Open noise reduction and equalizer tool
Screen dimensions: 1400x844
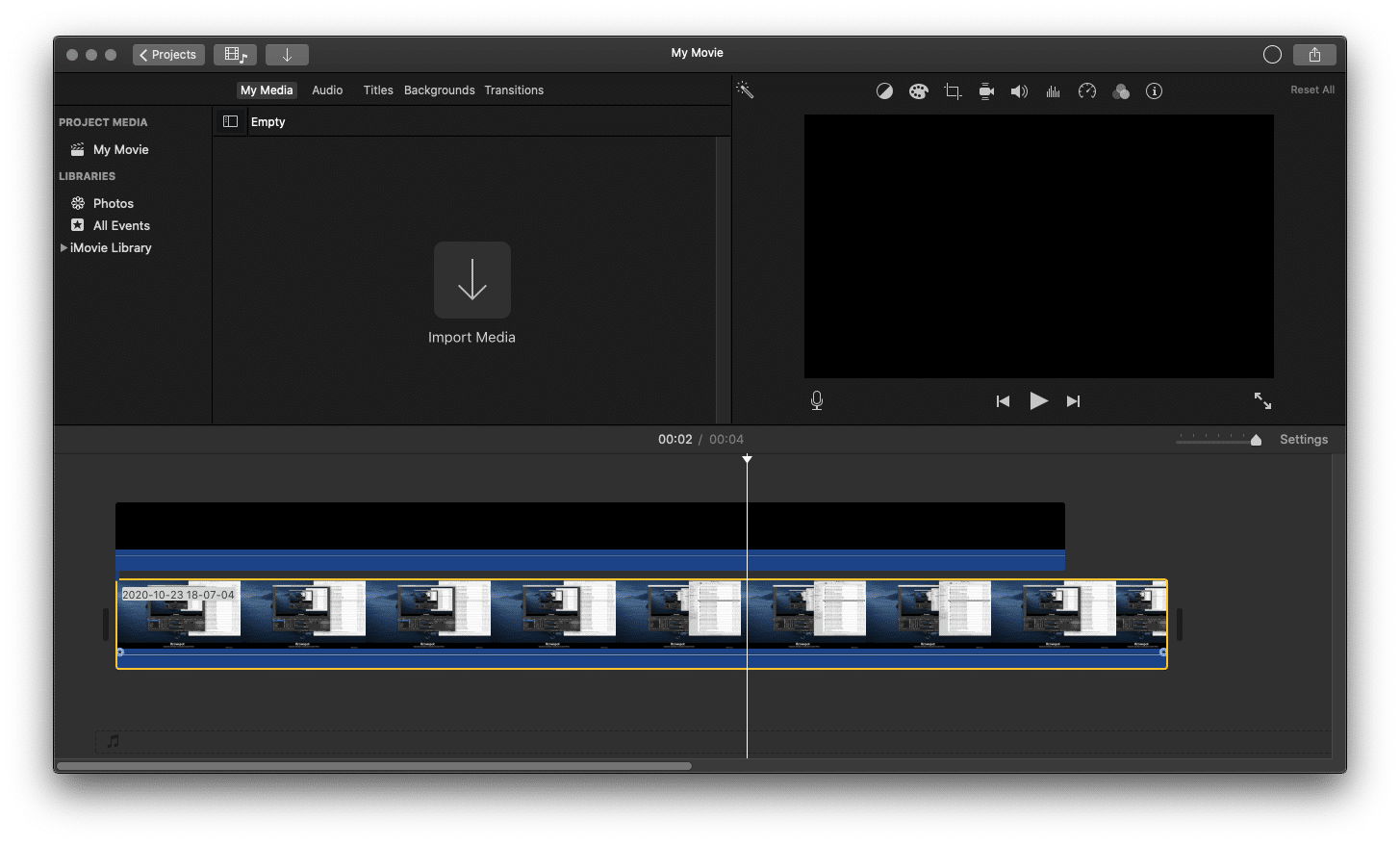pos(1054,91)
